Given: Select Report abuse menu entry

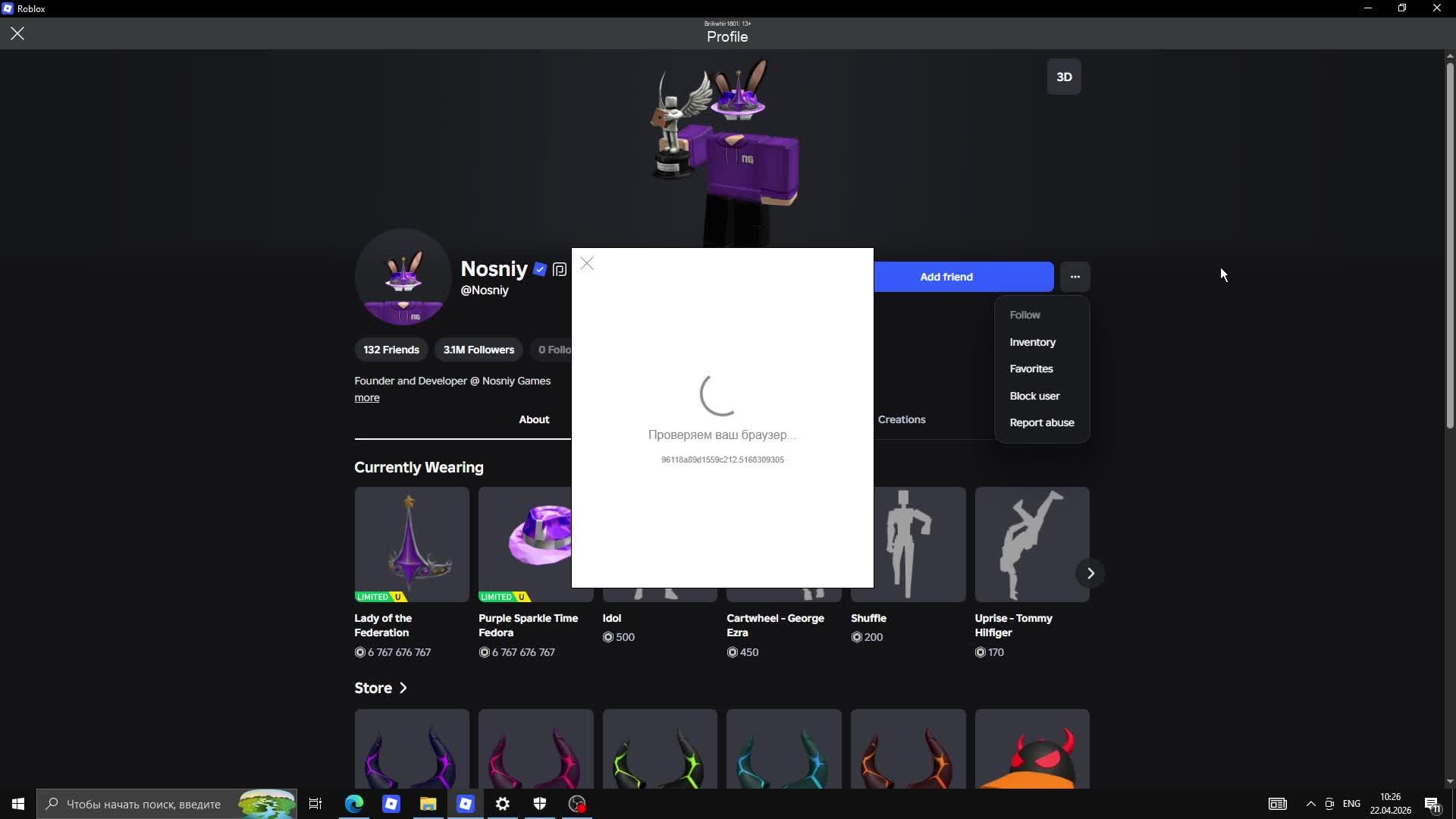Looking at the screenshot, I should tap(1041, 422).
